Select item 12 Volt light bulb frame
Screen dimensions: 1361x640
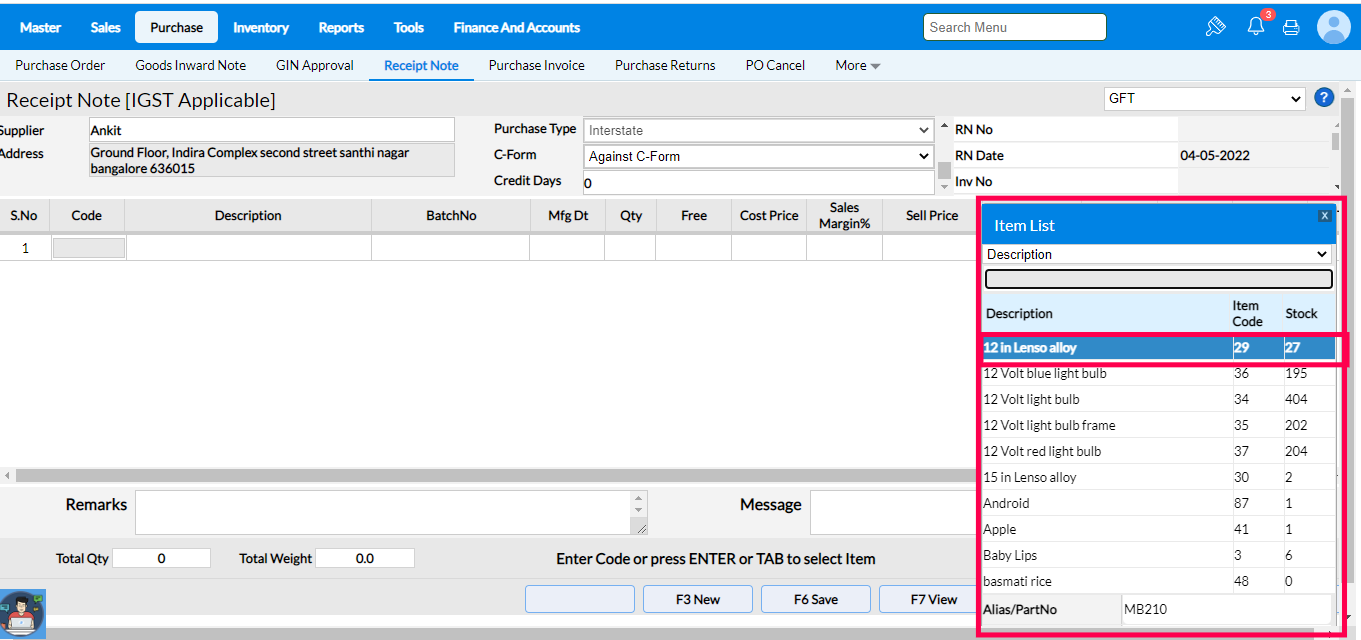tap(1158, 425)
